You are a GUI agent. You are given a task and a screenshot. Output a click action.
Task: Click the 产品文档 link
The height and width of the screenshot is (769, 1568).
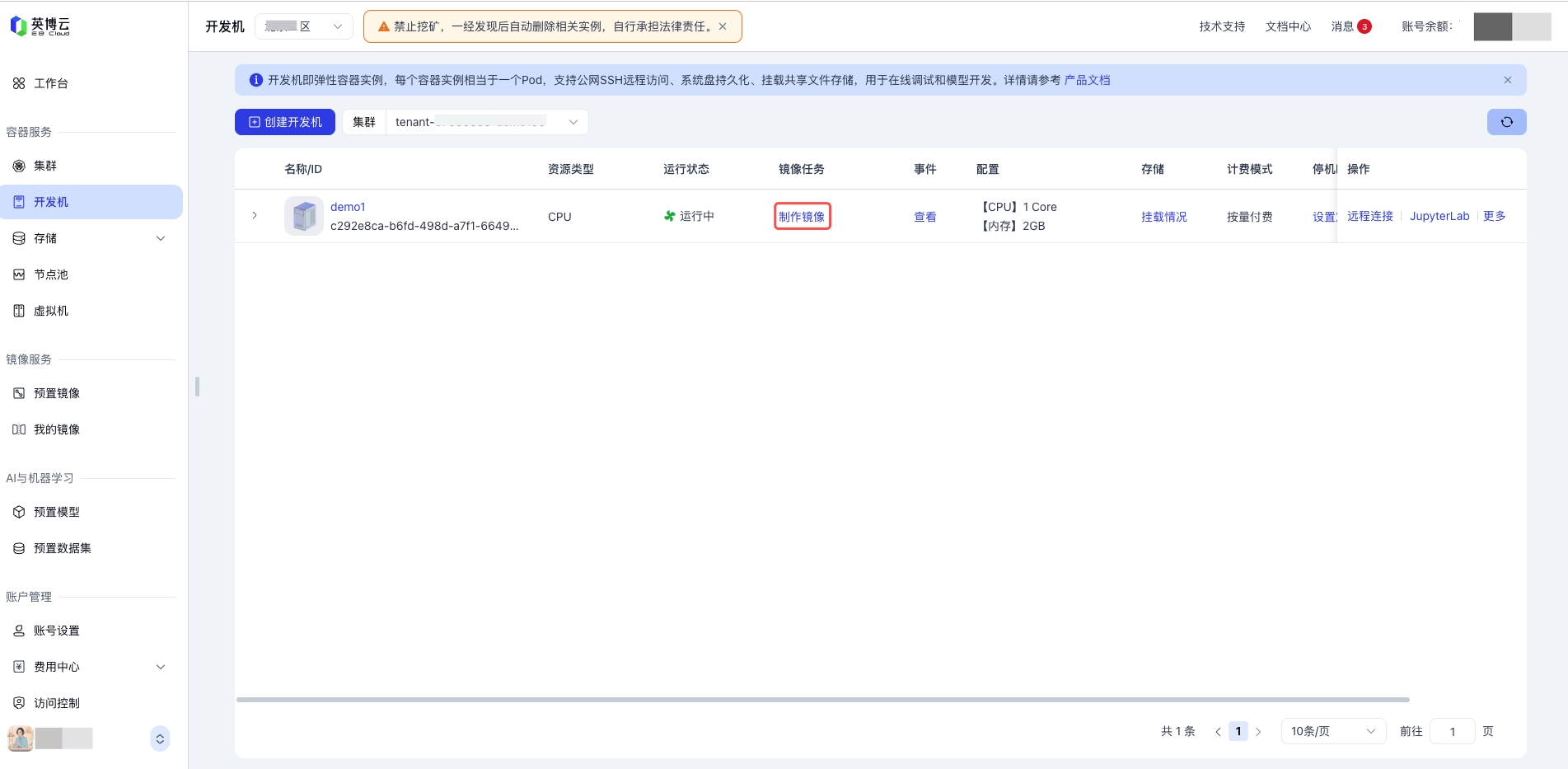[x=1087, y=80]
